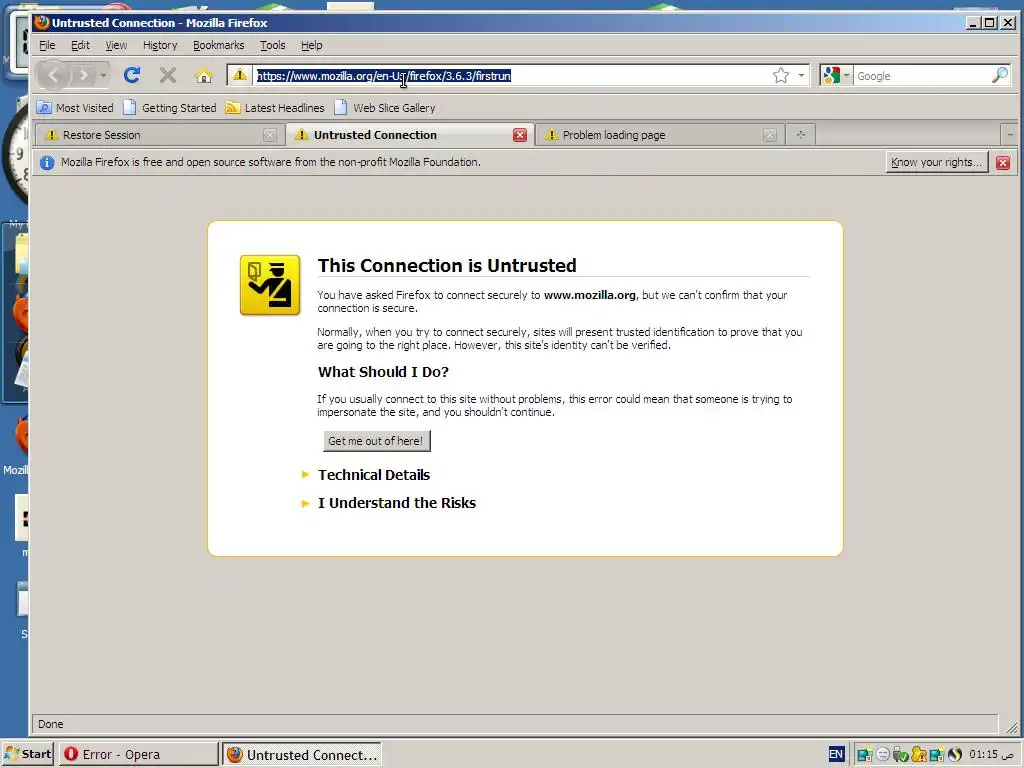The height and width of the screenshot is (768, 1024).
Task: Click the blue info icon in notification bar
Action: 46,163
